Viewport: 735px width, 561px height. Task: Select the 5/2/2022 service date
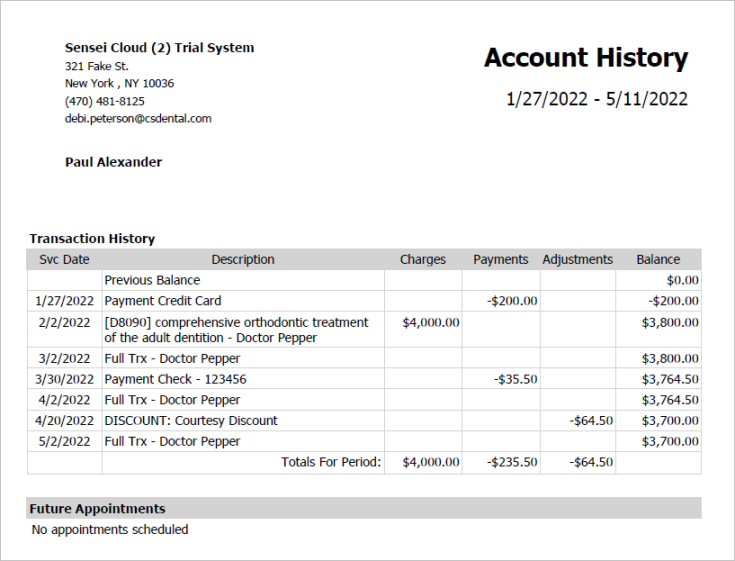(x=64, y=441)
